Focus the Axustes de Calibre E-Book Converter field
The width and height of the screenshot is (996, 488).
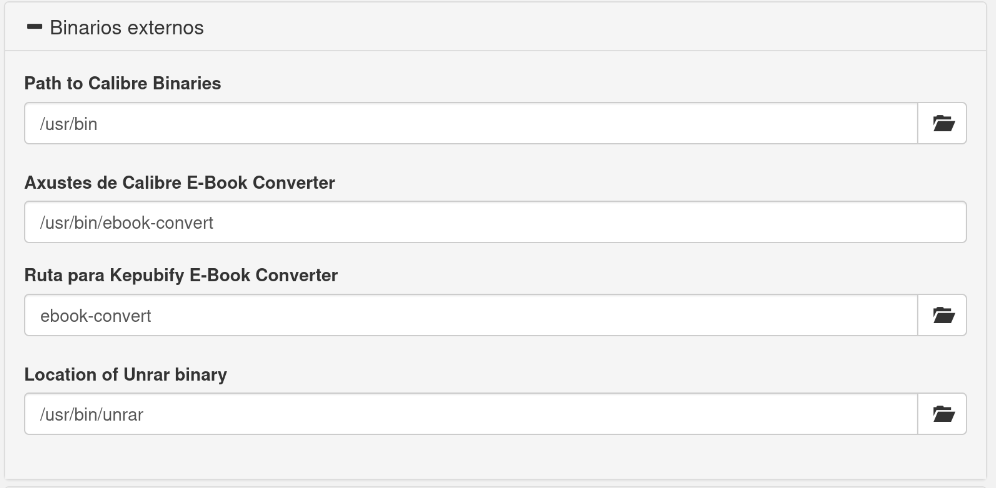495,222
